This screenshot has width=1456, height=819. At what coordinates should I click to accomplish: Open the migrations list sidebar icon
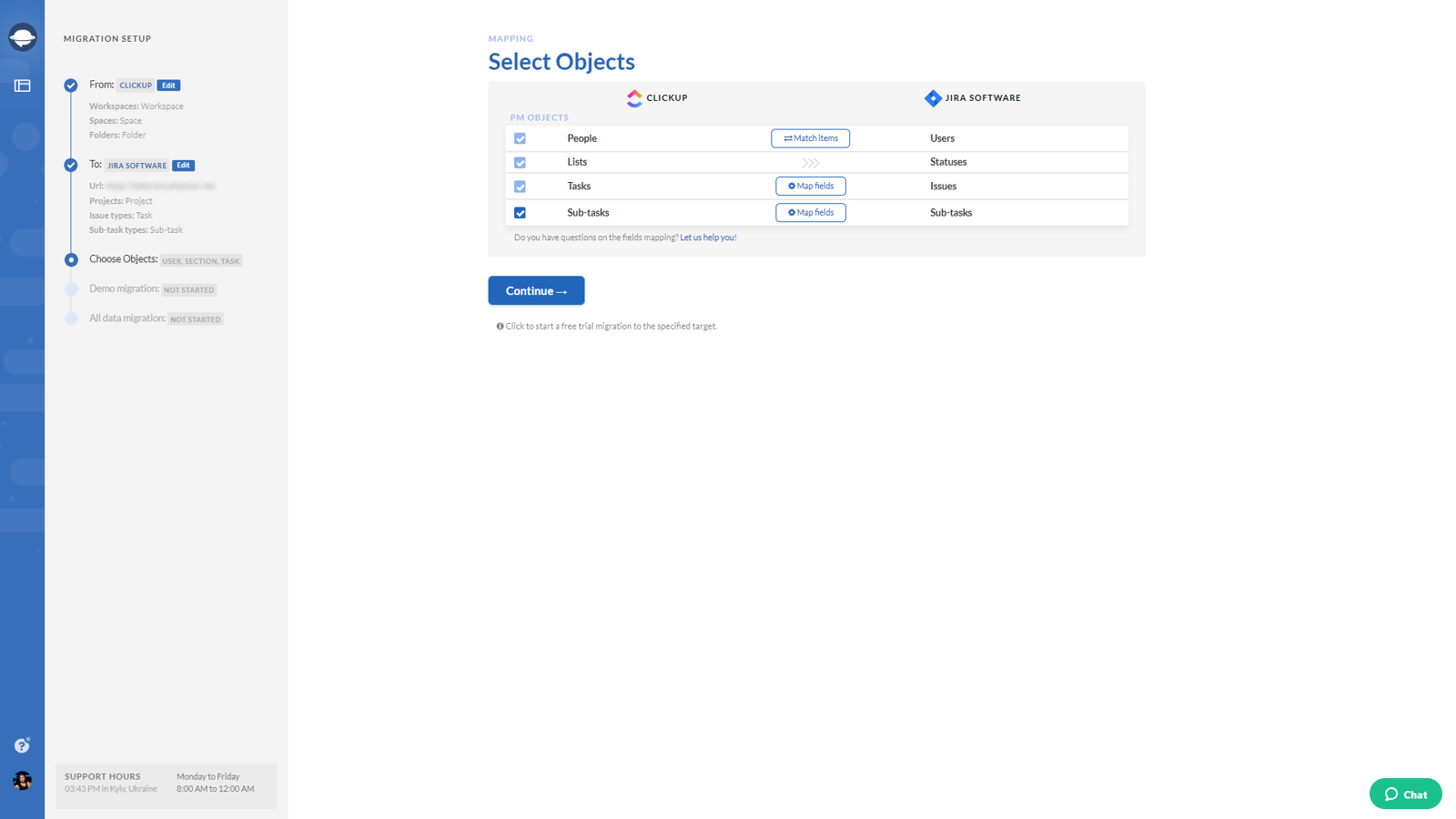pos(23,86)
